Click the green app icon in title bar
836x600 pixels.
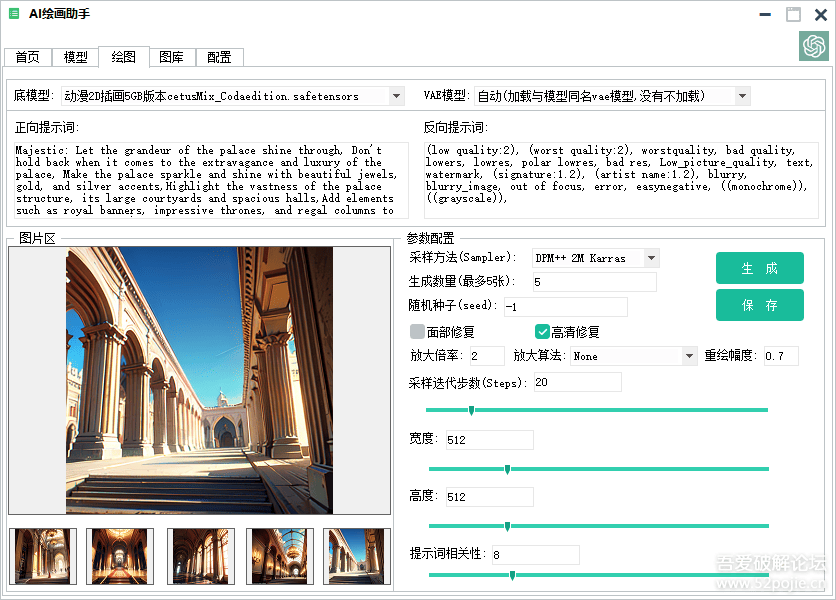[x=14, y=13]
